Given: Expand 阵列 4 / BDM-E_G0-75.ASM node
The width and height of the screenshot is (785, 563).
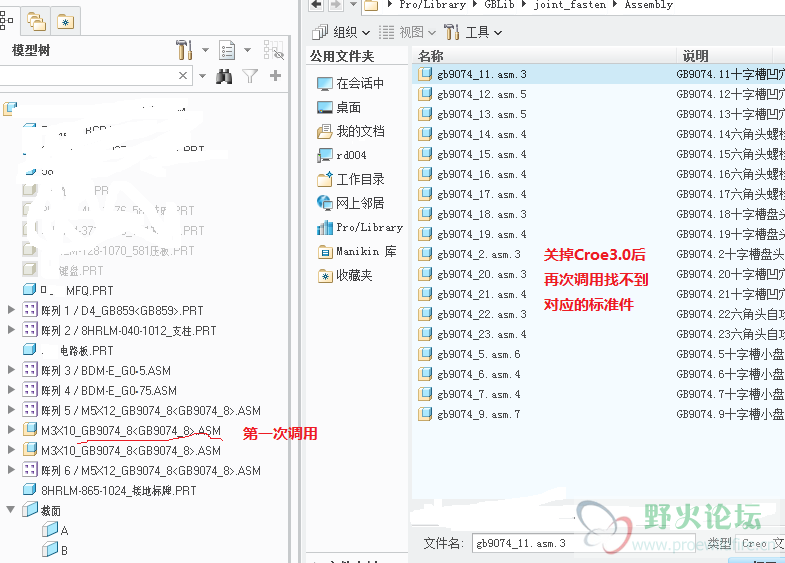Looking at the screenshot, I should (11, 390).
